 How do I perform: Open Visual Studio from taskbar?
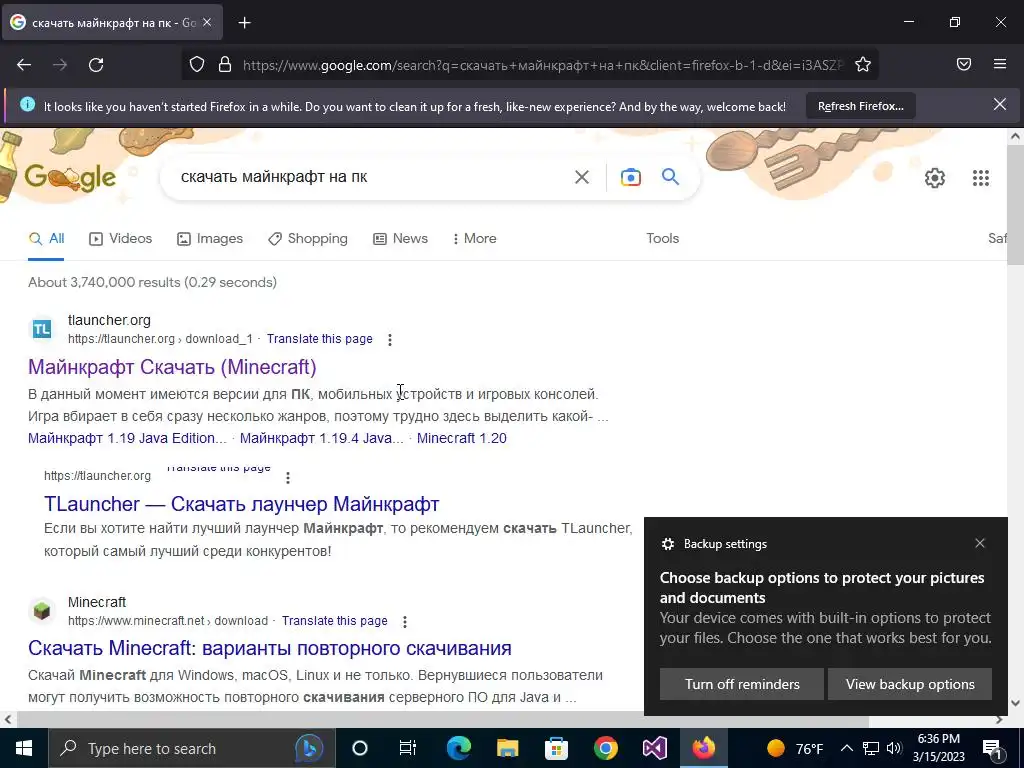coord(654,748)
